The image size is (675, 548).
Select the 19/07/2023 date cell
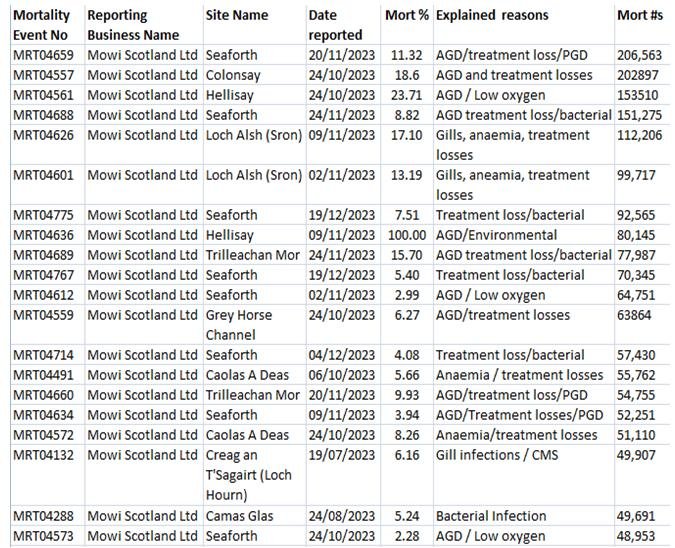point(342,455)
